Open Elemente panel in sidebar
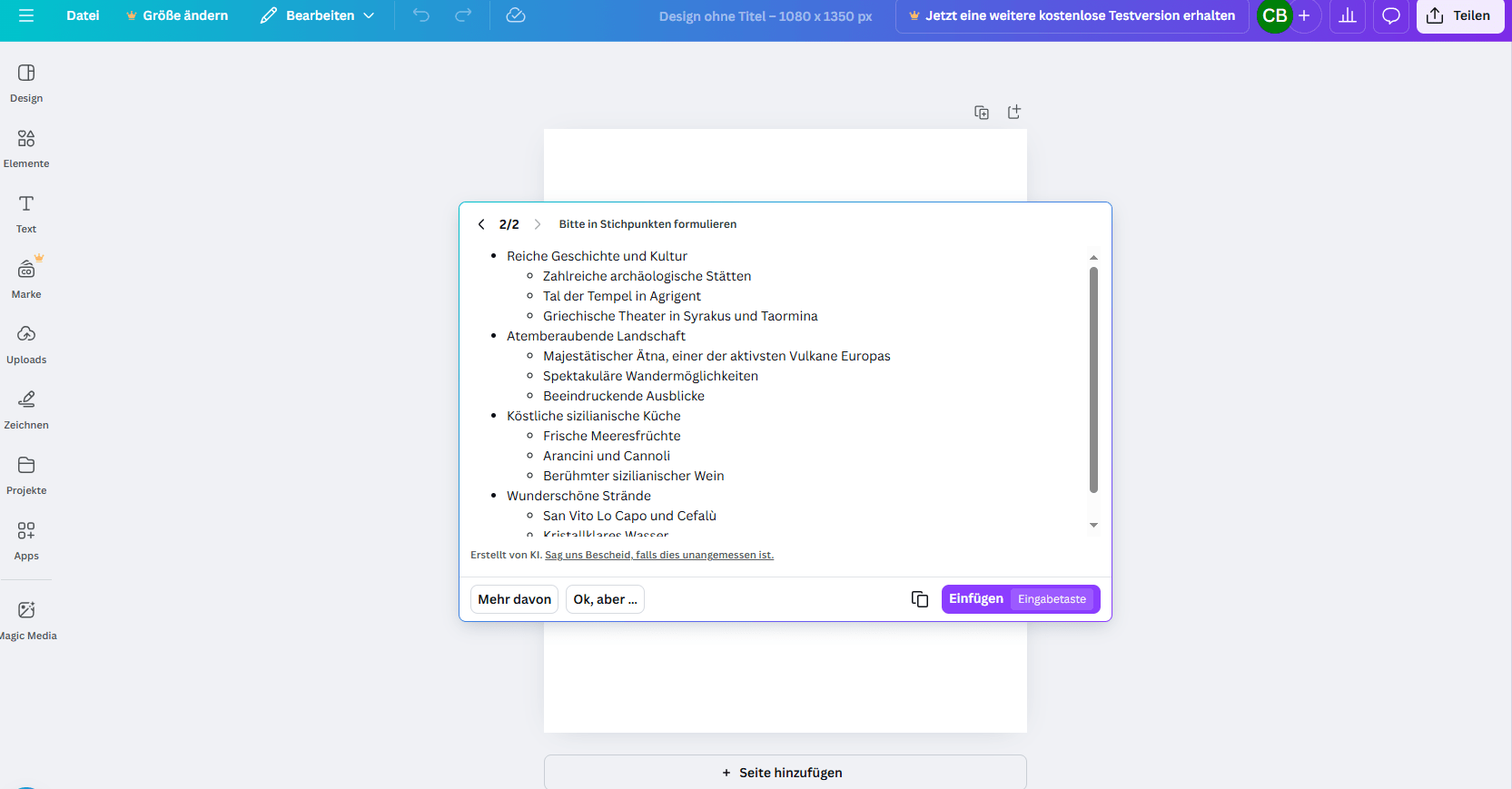The image size is (1512, 789). pos(26,148)
